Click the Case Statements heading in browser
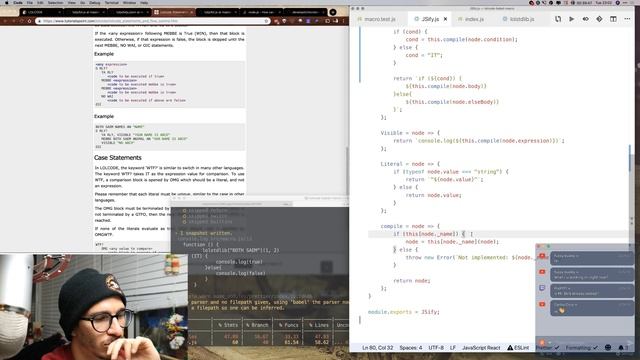 tap(118, 158)
